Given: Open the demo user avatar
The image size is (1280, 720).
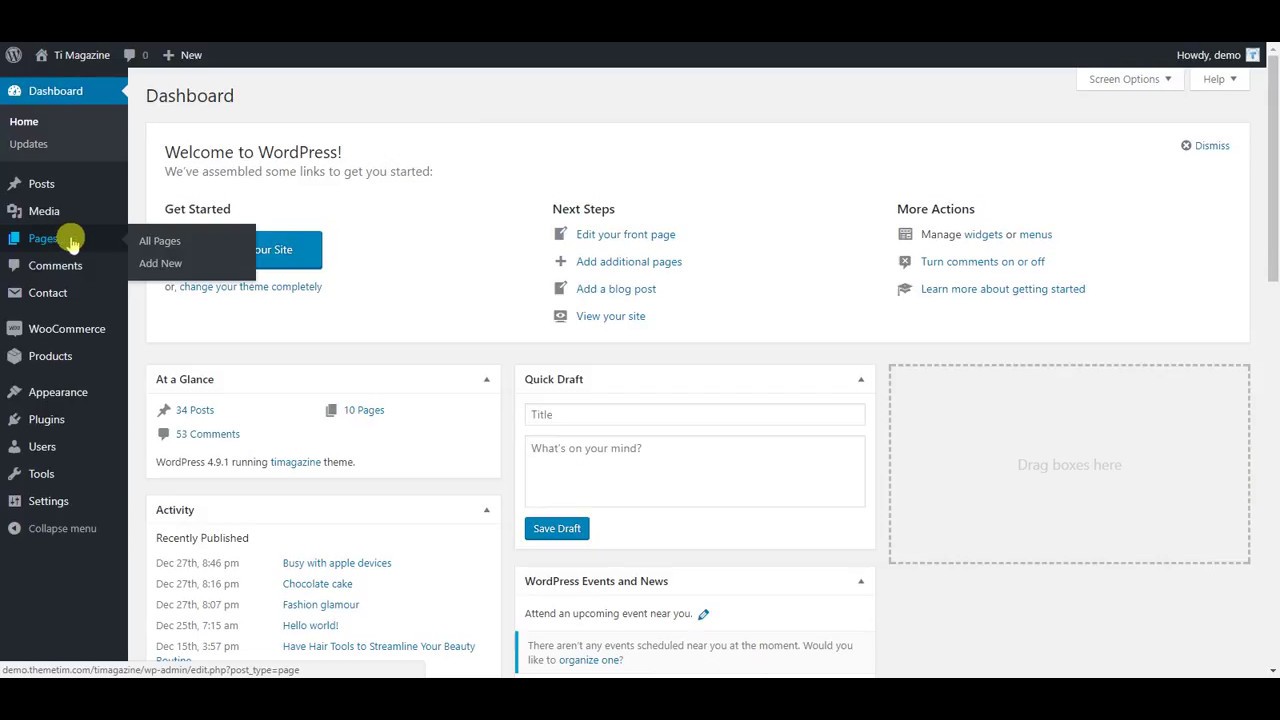Looking at the screenshot, I should [x=1252, y=55].
